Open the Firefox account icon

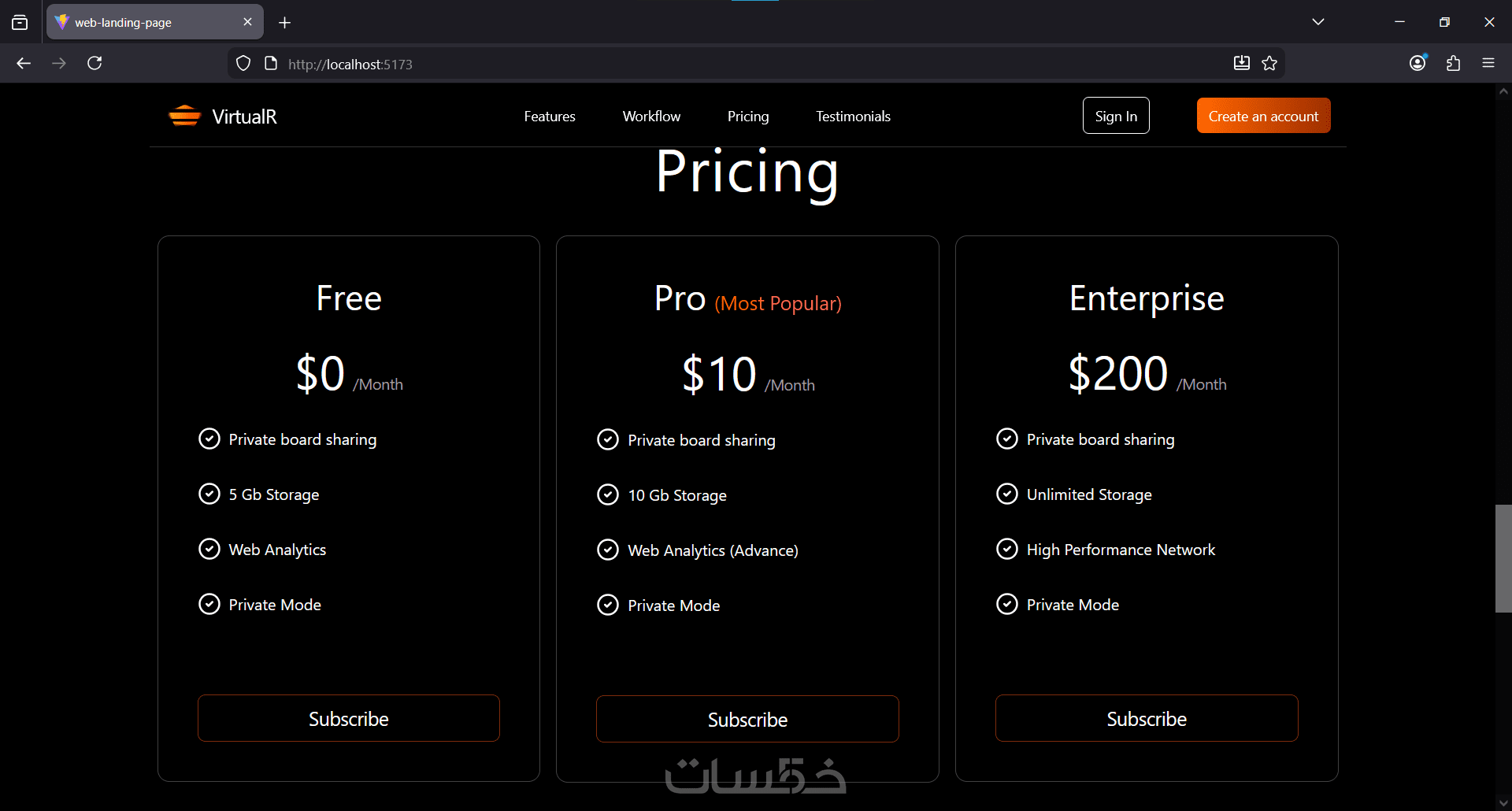[1417, 63]
